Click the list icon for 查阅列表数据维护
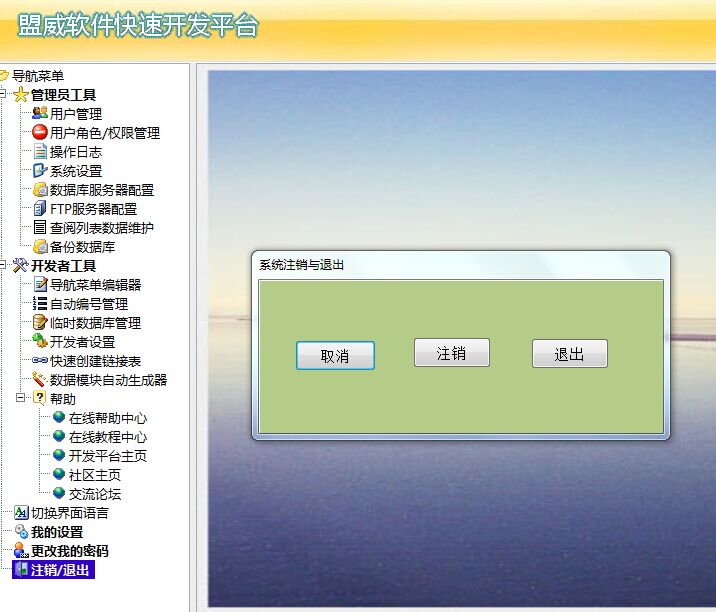 click(40, 227)
